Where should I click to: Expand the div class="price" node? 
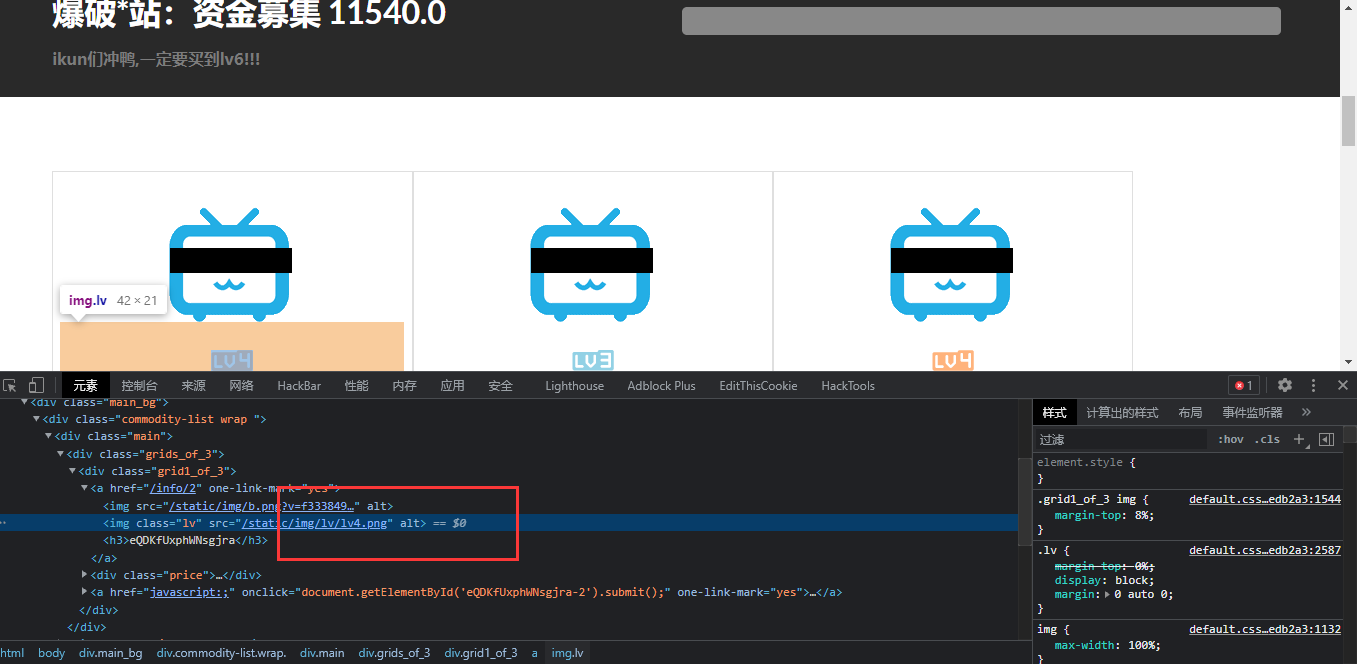click(x=86, y=575)
